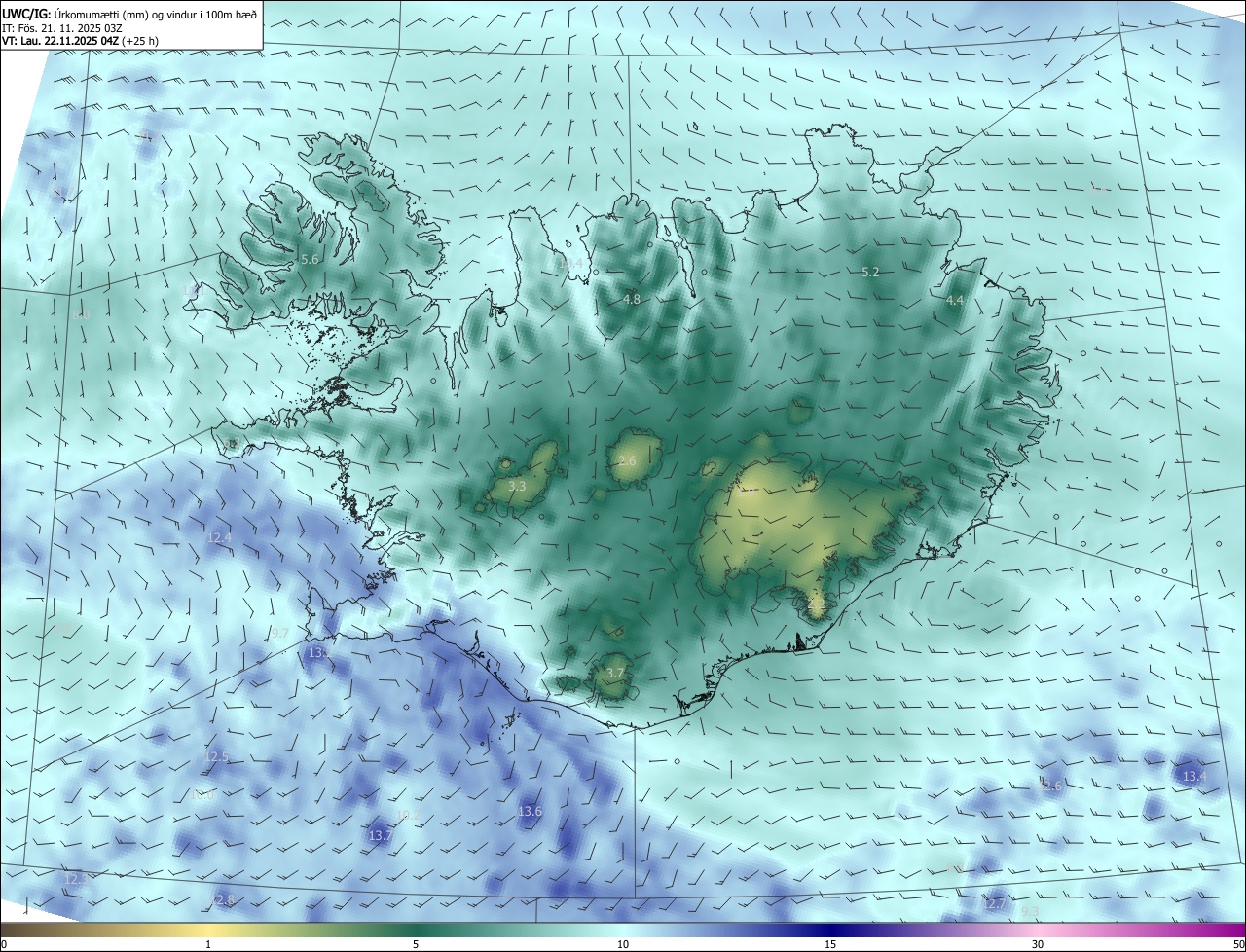Click the '0' tick on the color scale
Viewport: 1246px width, 952px height.
(4, 944)
